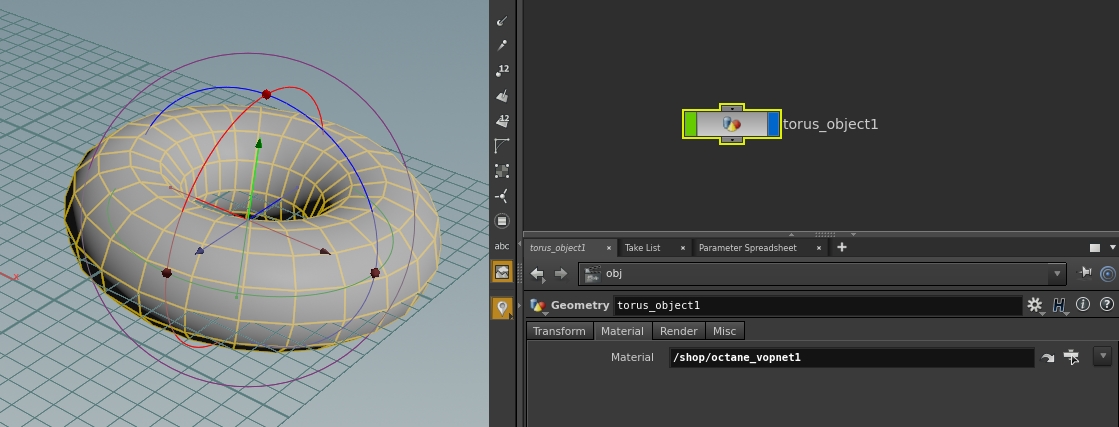Screen dimensions: 1119x427
Task: Close the Take List tab
Action: coord(683,248)
